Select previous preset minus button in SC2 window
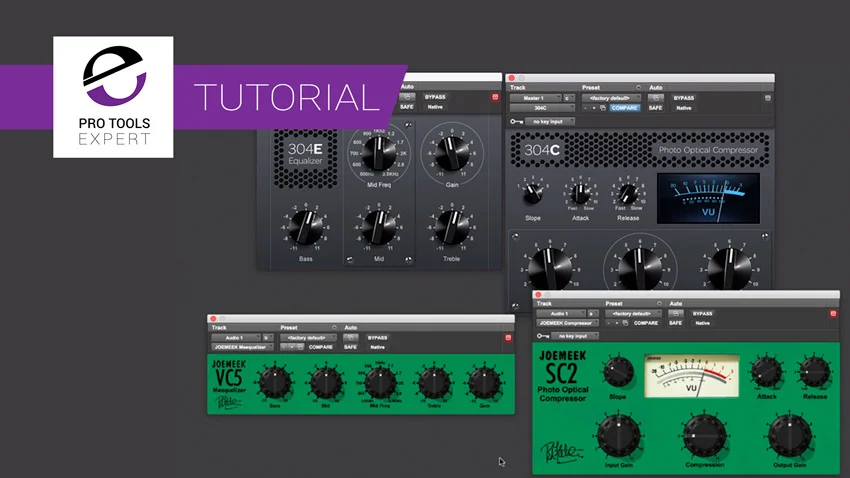 tap(609, 323)
